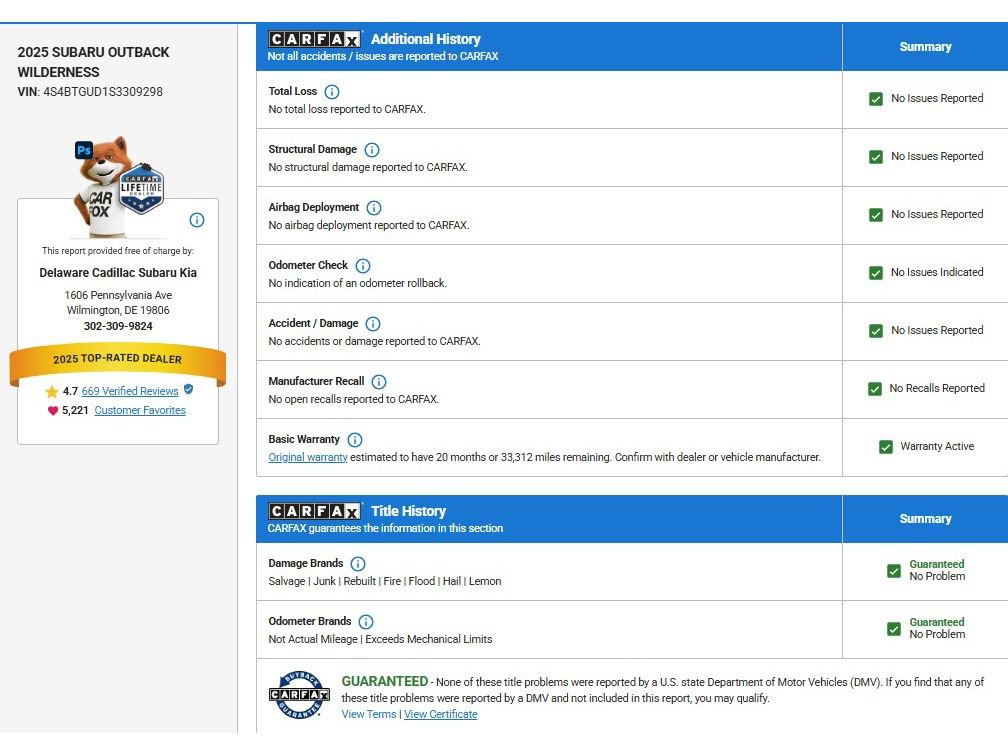Click Warranty Active summary text
This screenshot has width=1008, height=756.
(x=937, y=446)
